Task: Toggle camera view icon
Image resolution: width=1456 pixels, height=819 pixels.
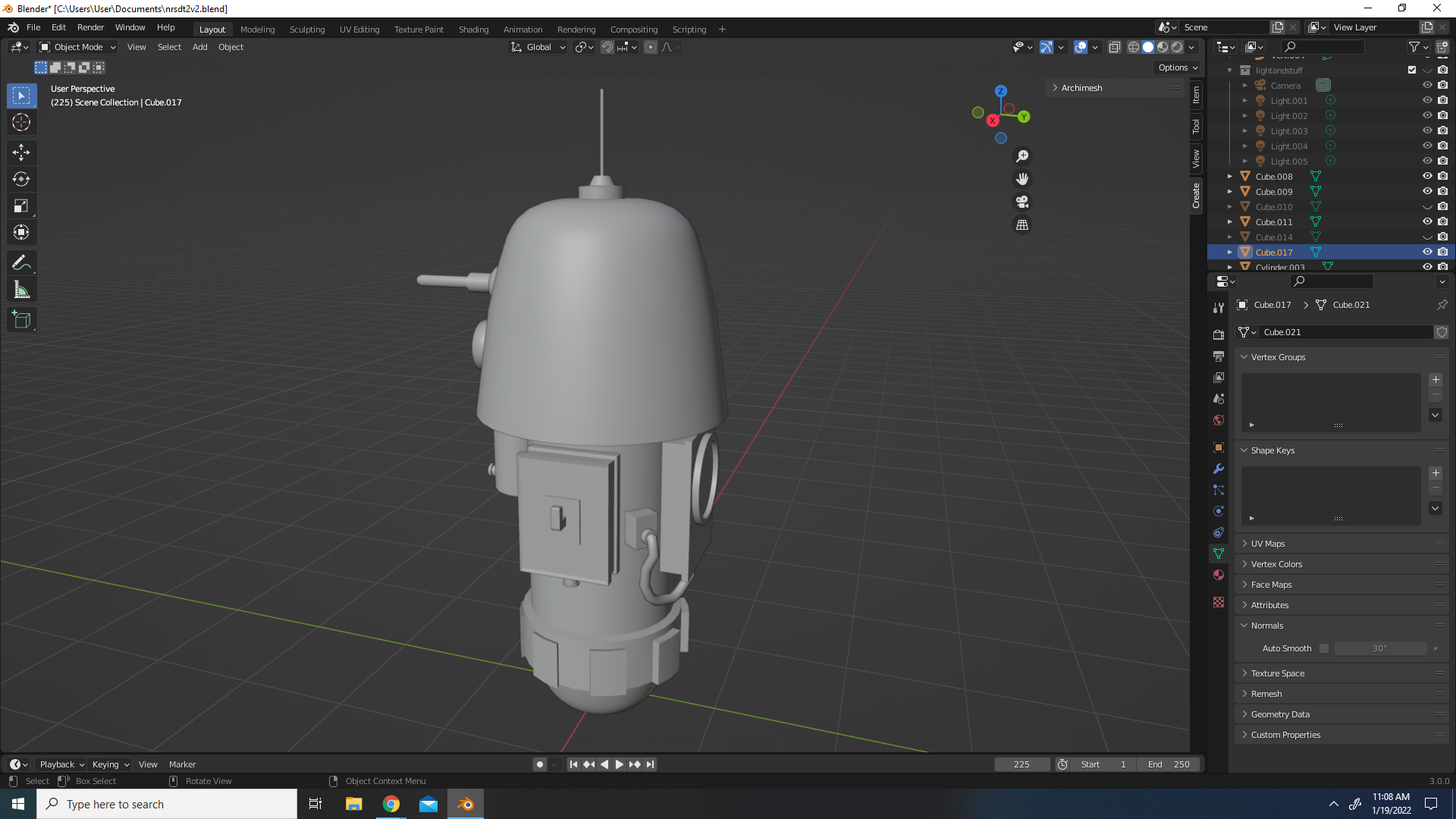Action: click(x=1022, y=202)
